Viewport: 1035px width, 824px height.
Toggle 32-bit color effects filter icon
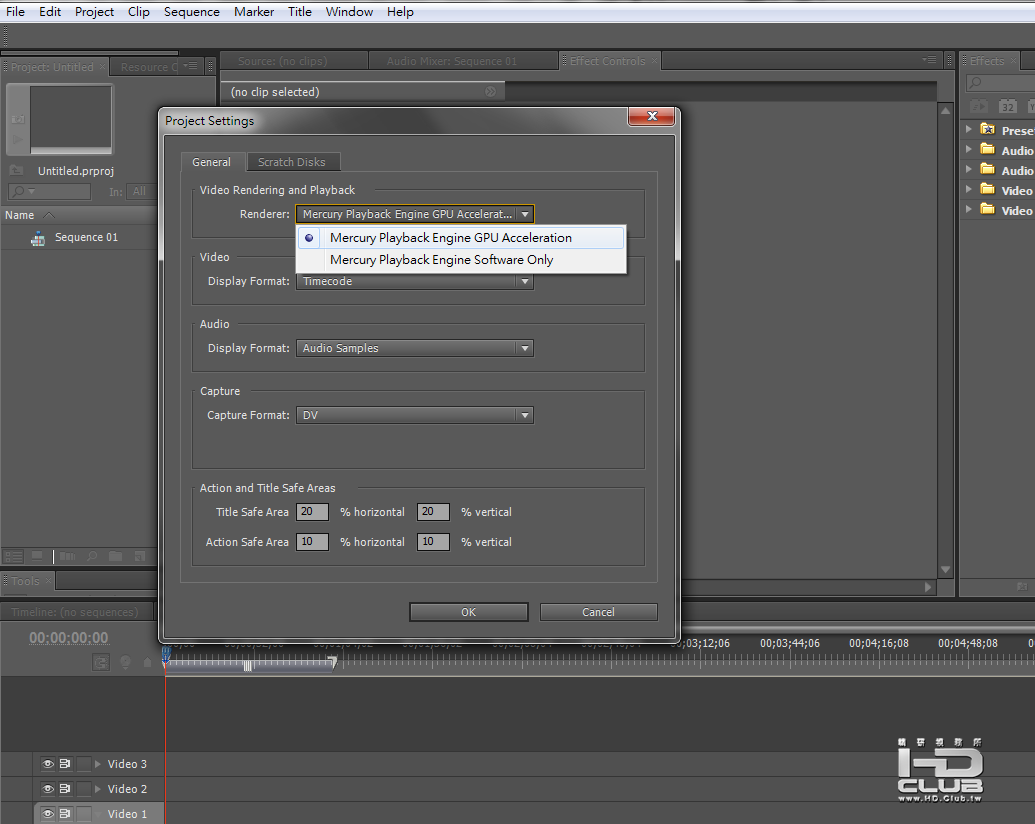1007,106
